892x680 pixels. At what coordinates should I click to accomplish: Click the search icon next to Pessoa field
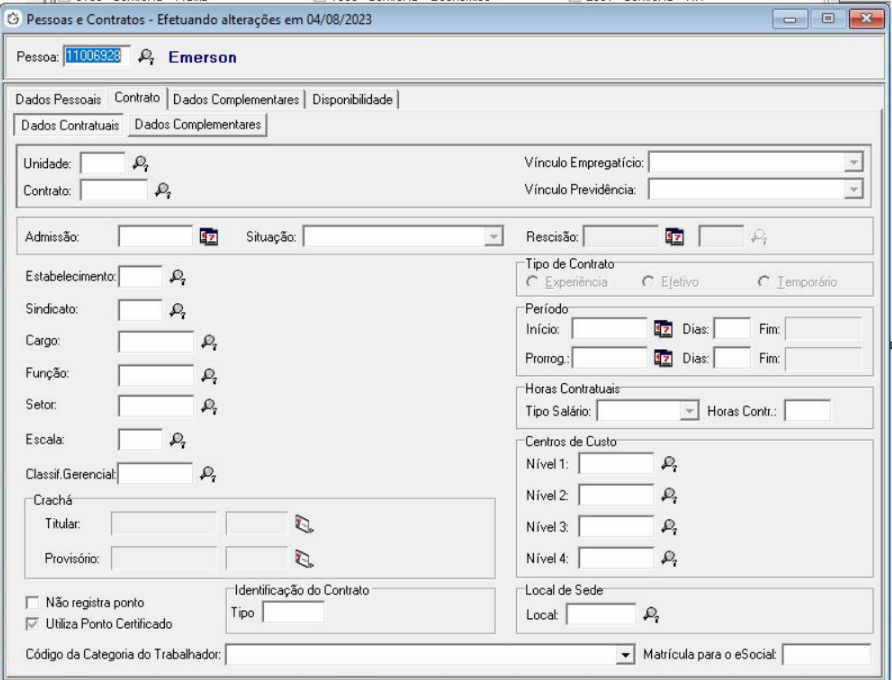[147, 58]
